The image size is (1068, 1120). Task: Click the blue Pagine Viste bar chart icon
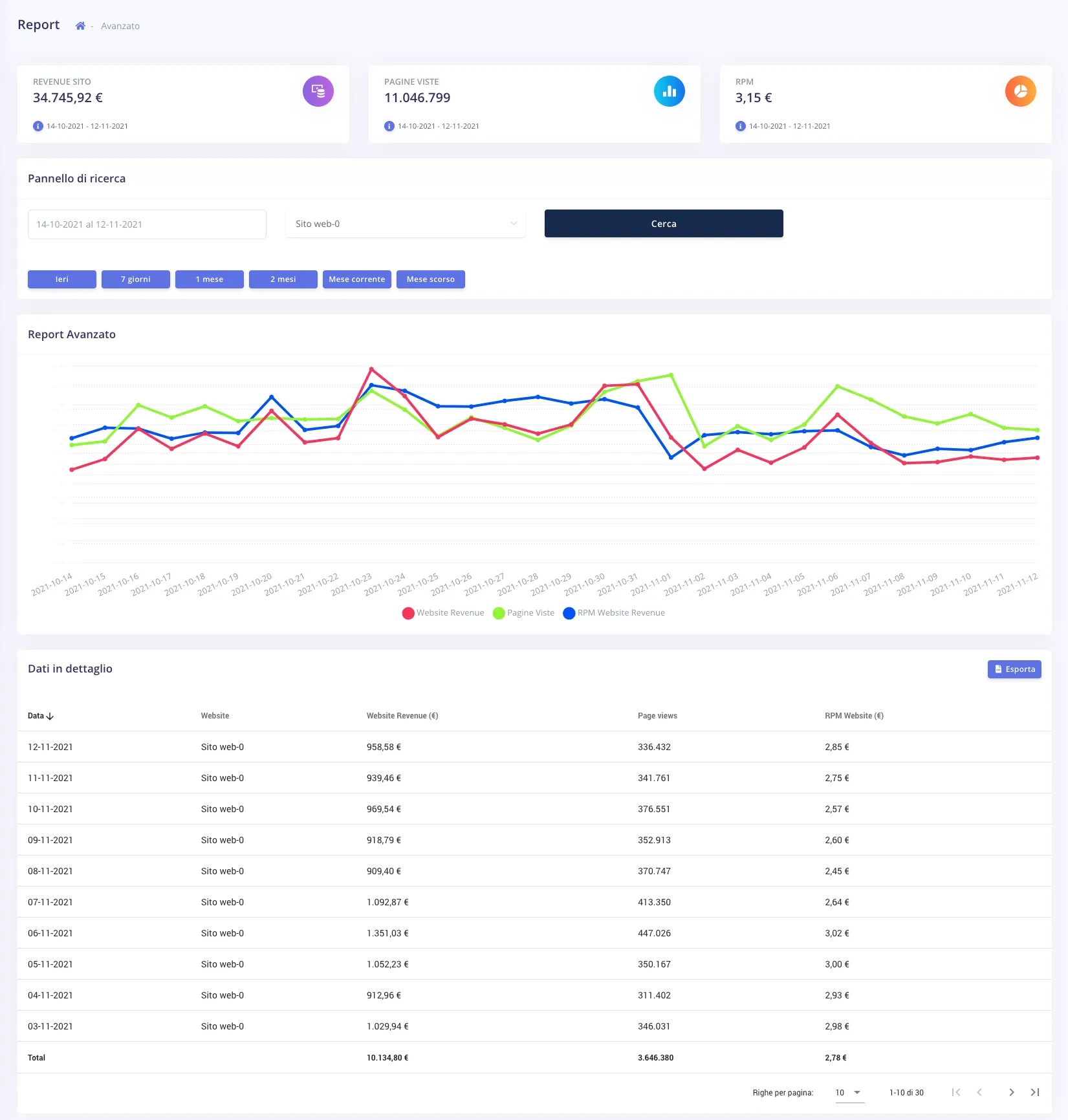(670, 91)
